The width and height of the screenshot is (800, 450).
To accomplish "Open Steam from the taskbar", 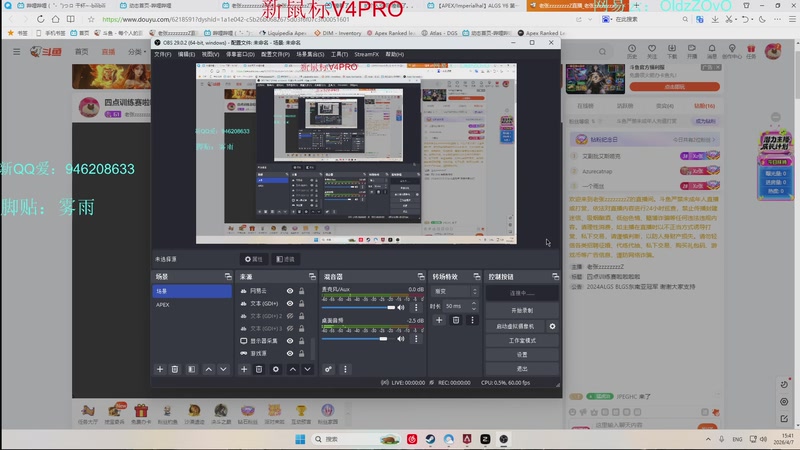I will [x=431, y=439].
